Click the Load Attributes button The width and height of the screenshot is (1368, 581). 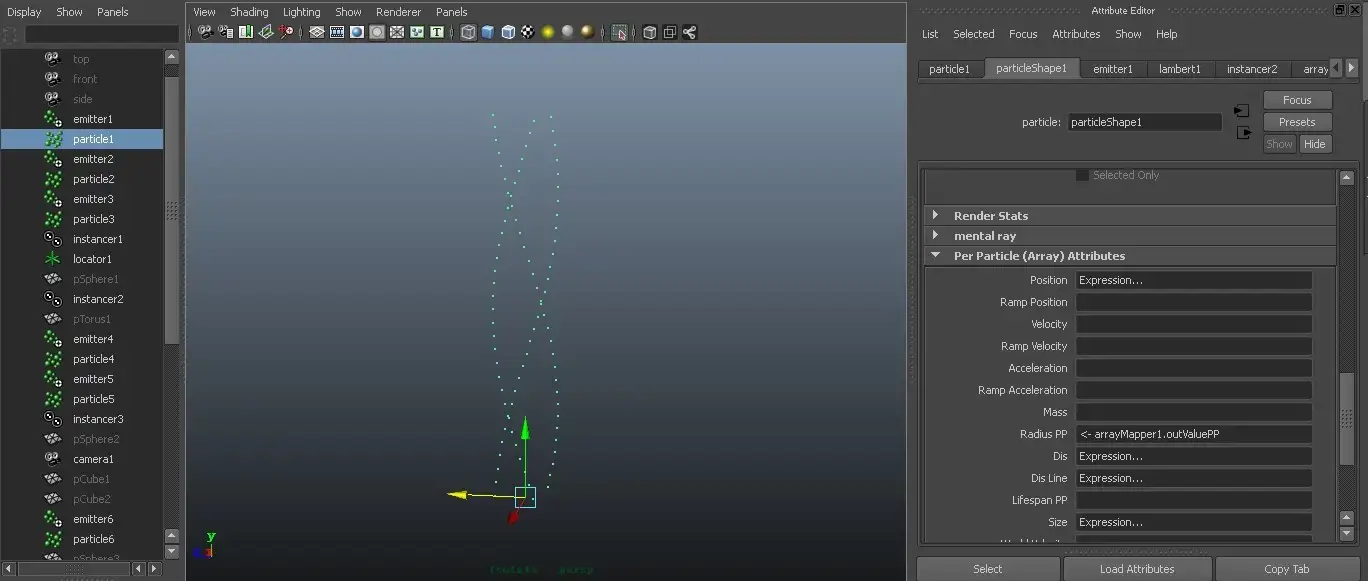coord(1137,569)
